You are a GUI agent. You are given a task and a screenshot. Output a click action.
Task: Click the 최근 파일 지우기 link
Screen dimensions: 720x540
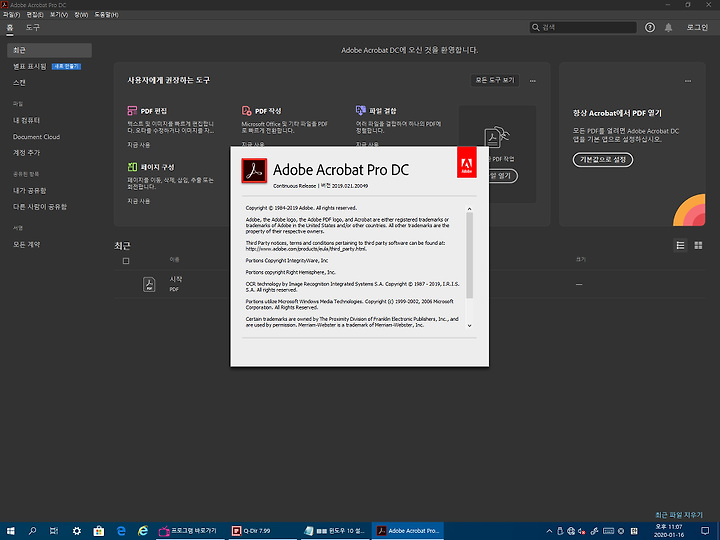pos(679,515)
